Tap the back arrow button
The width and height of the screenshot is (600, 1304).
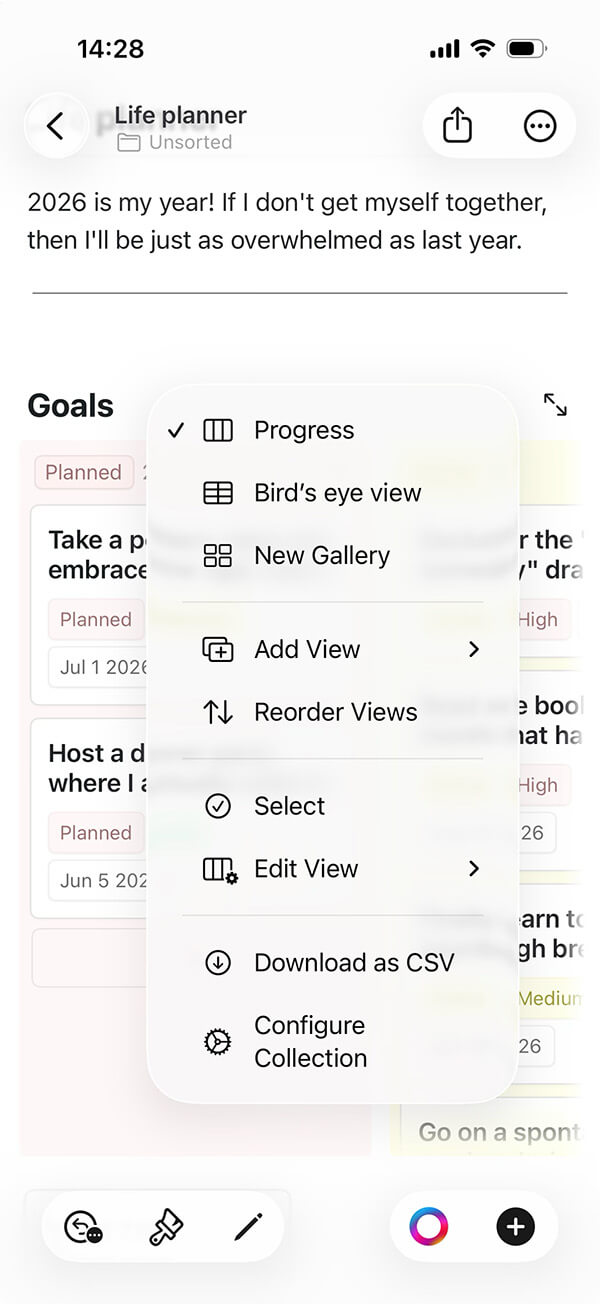pos(56,126)
